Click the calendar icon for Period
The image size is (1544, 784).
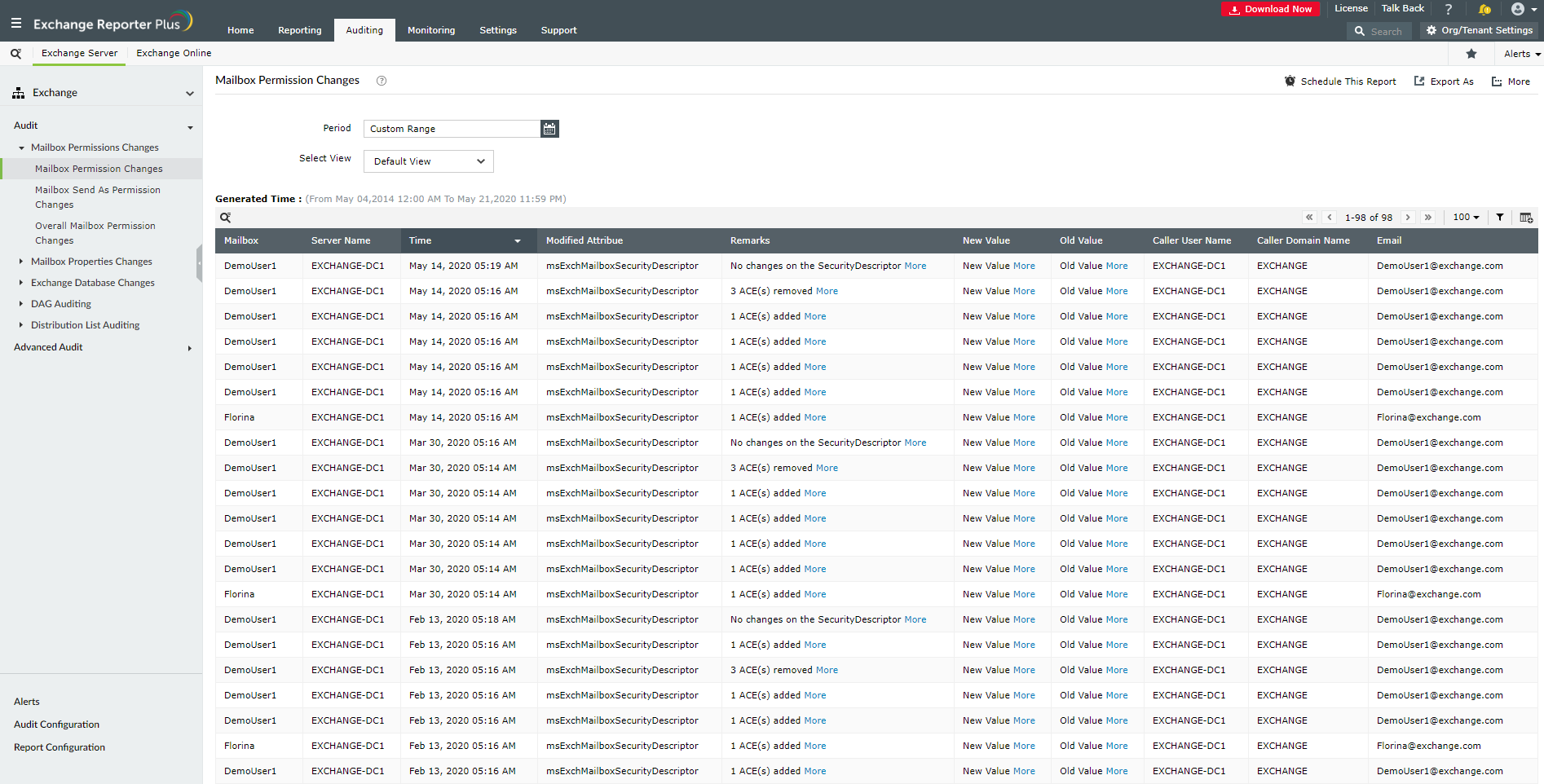(x=549, y=129)
